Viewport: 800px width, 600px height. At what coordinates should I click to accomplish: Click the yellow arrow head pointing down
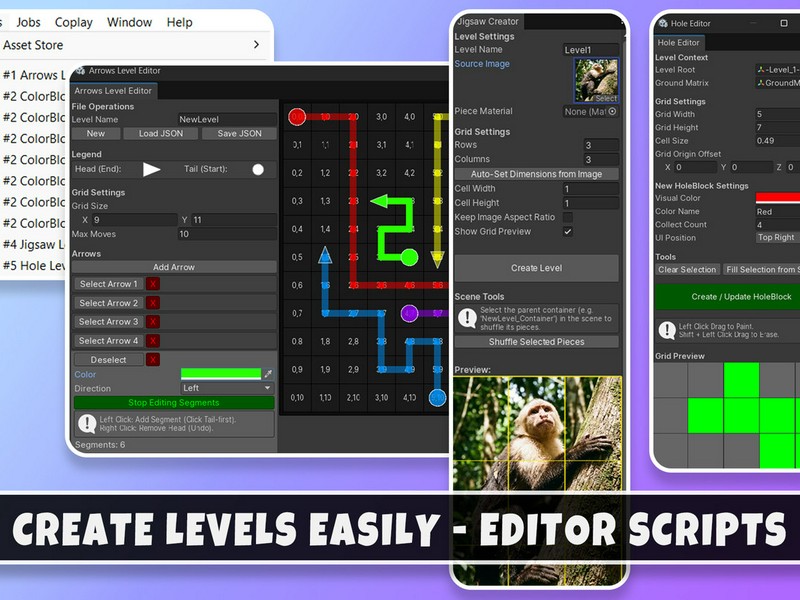tap(437, 259)
